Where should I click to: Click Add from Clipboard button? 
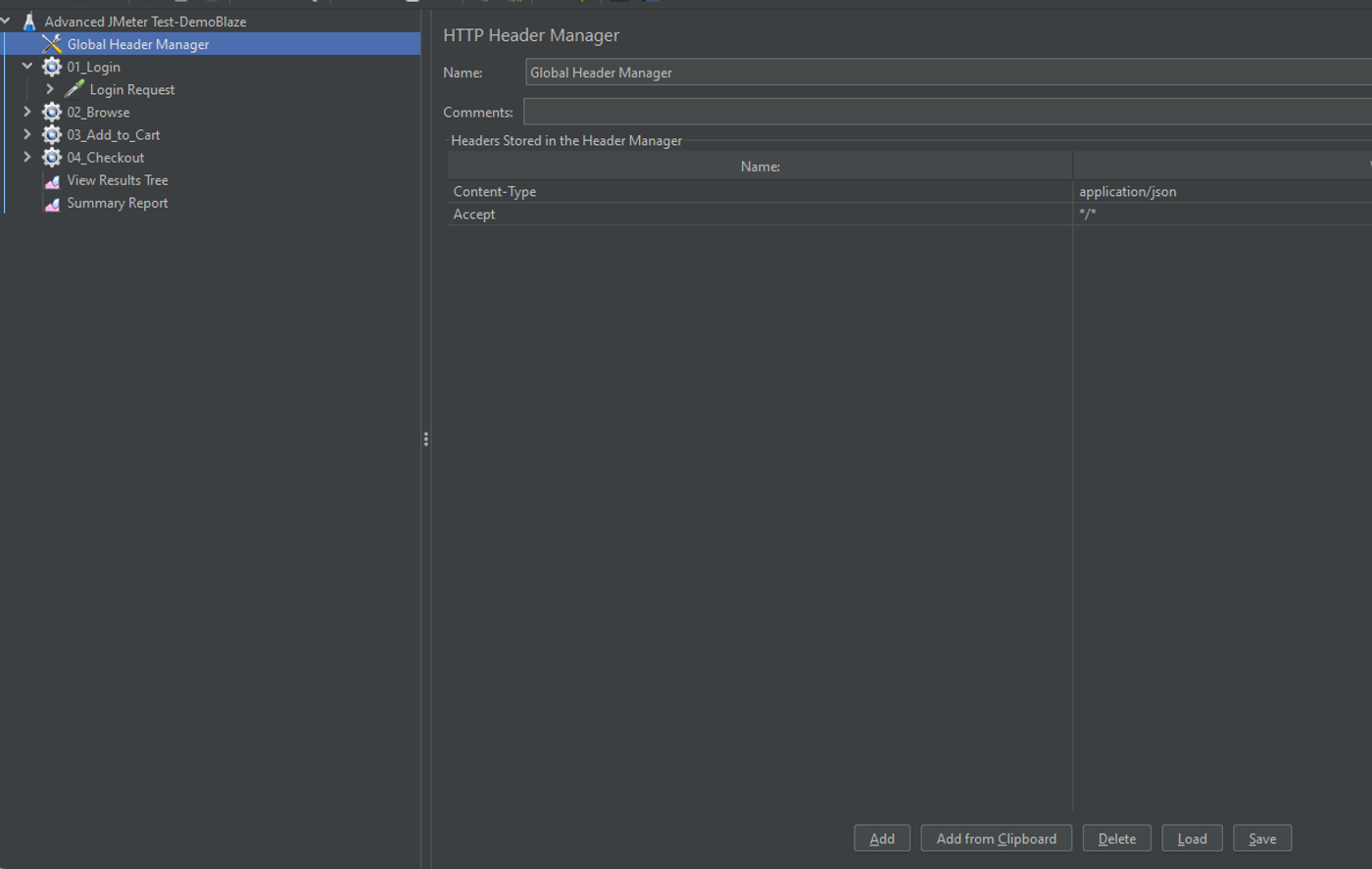[x=996, y=839]
